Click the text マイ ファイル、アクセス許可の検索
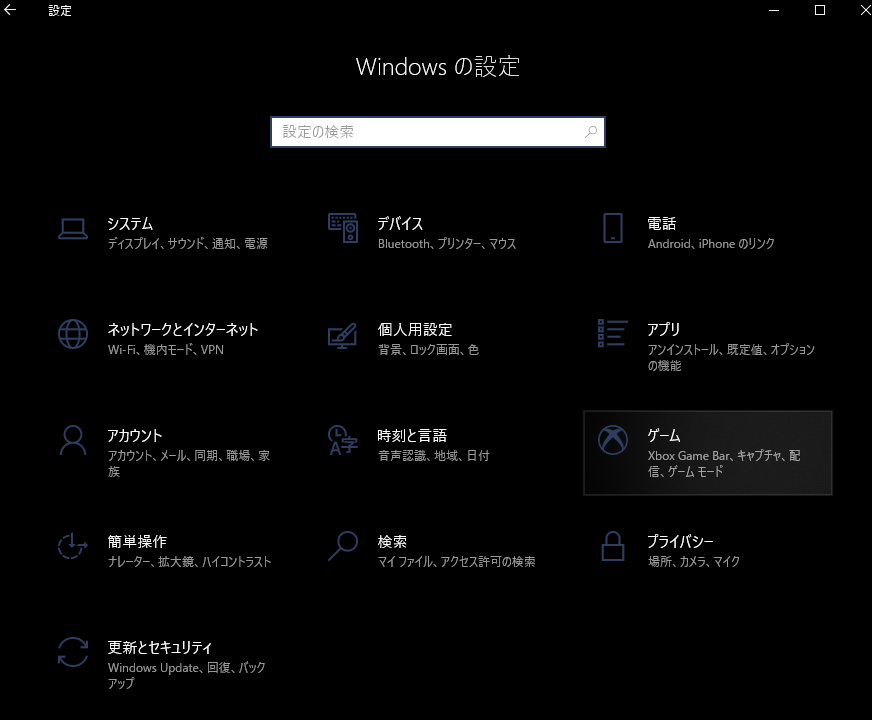872x720 pixels. click(457, 562)
